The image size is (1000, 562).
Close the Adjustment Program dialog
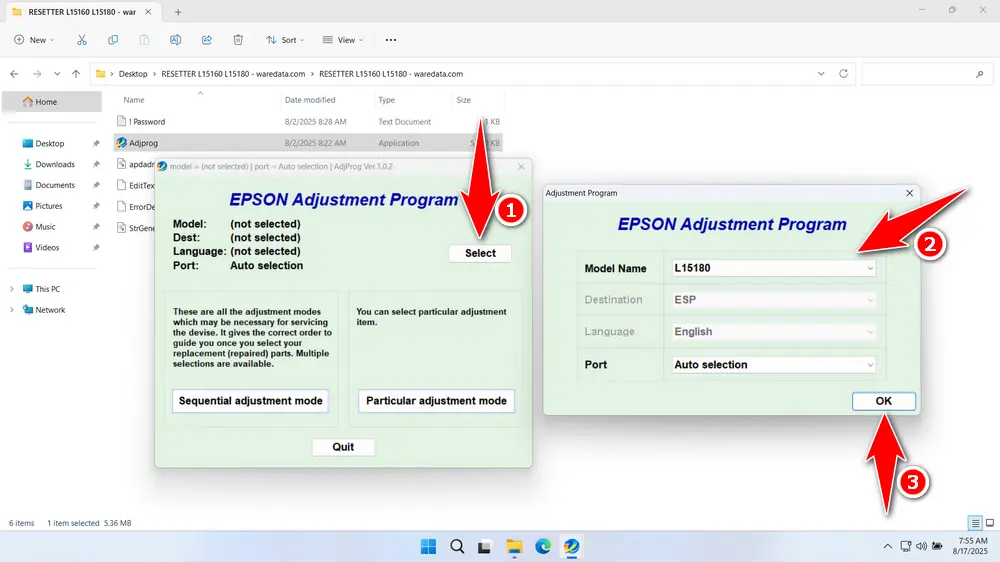[x=909, y=193]
